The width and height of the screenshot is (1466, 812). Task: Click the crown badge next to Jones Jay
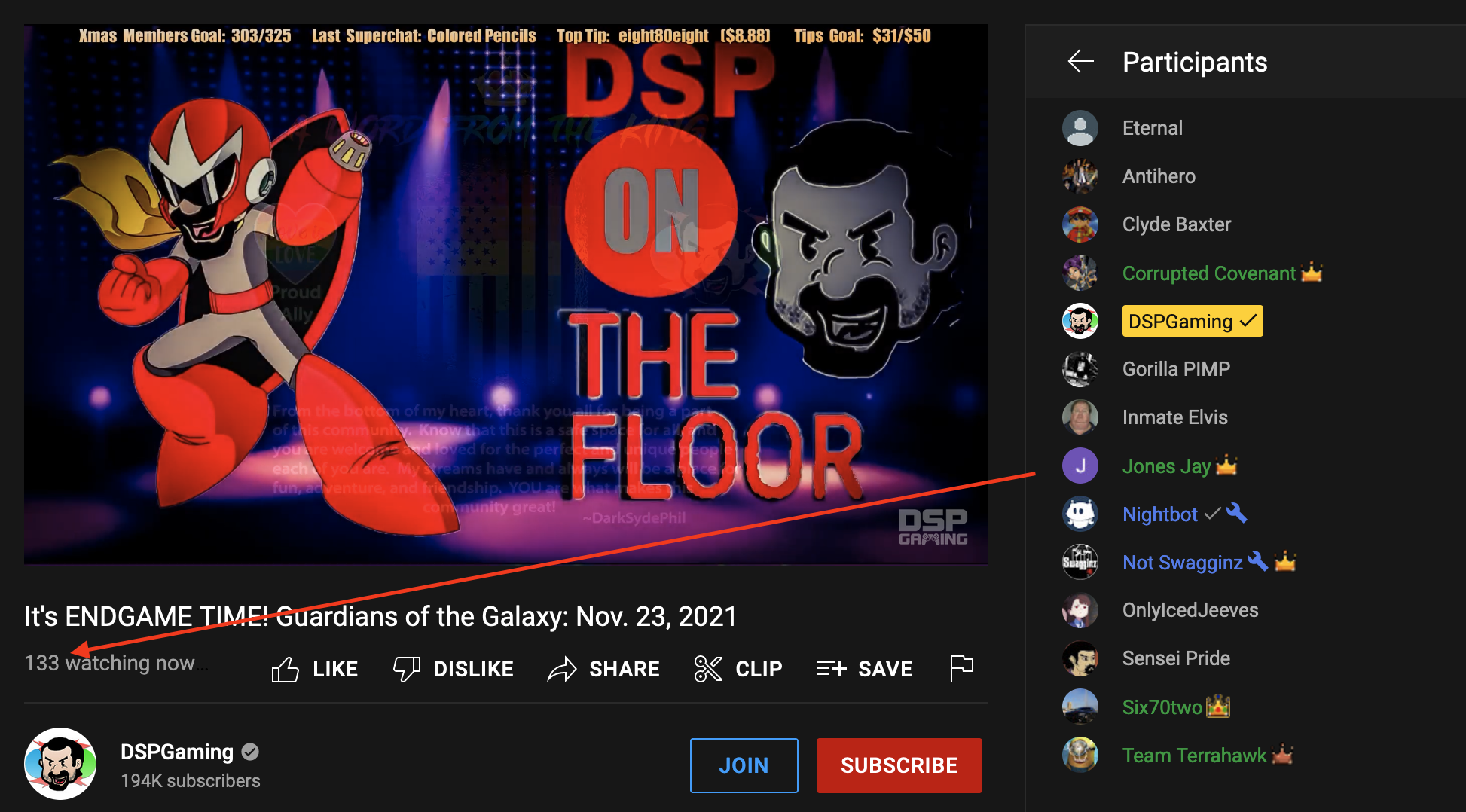coord(1226,465)
